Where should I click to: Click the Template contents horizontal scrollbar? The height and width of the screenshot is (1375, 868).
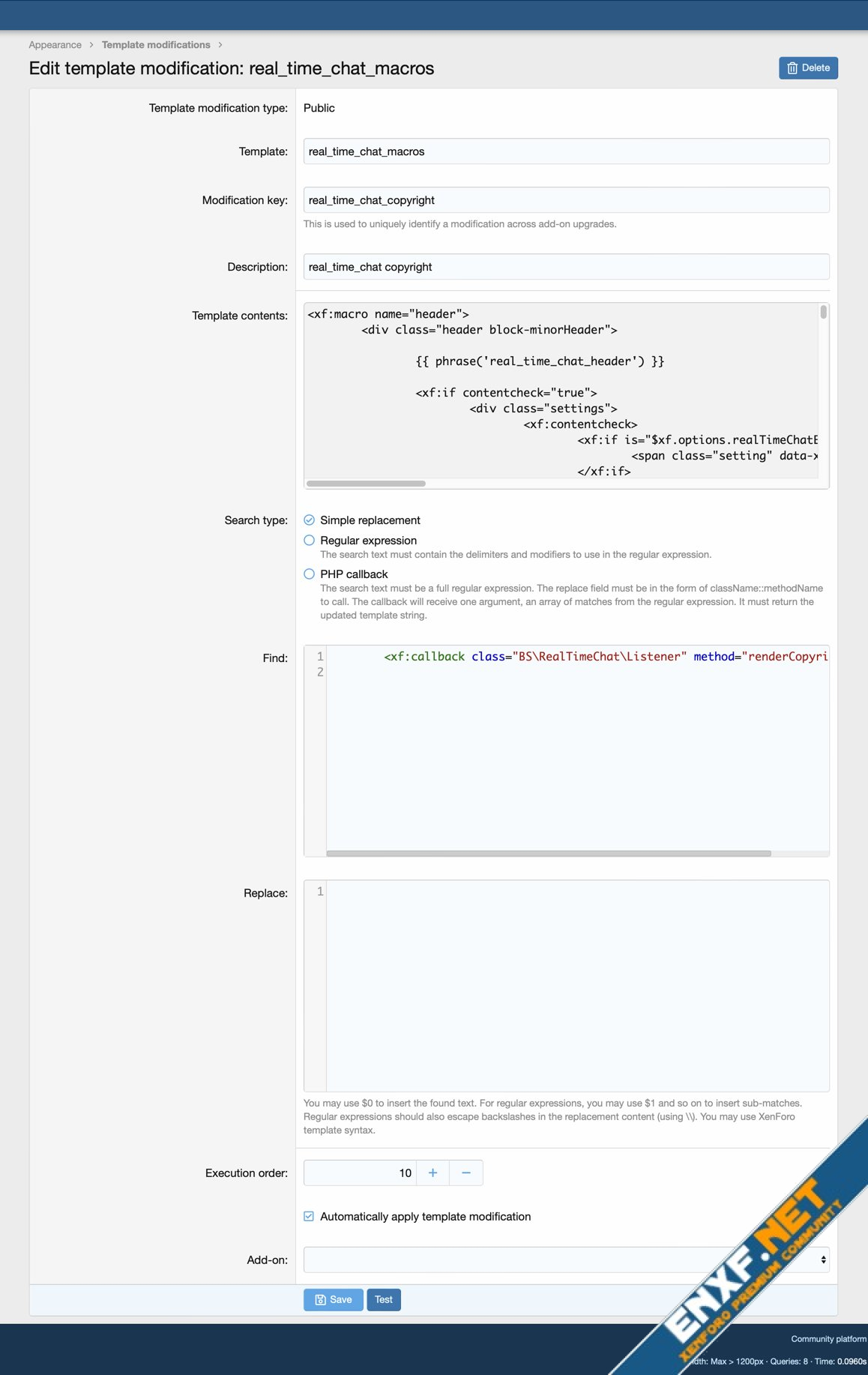point(366,484)
